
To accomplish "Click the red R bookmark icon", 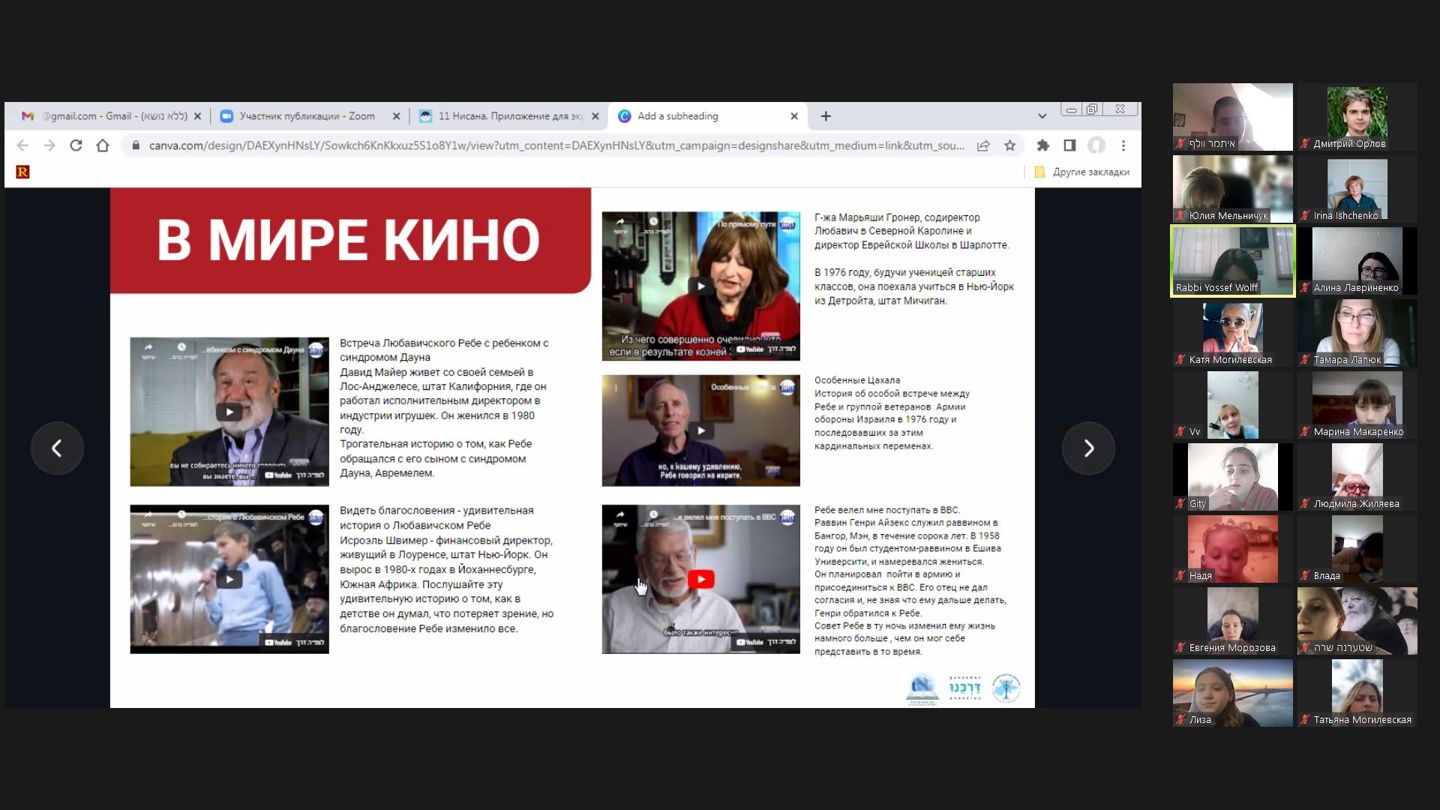I will point(23,172).
